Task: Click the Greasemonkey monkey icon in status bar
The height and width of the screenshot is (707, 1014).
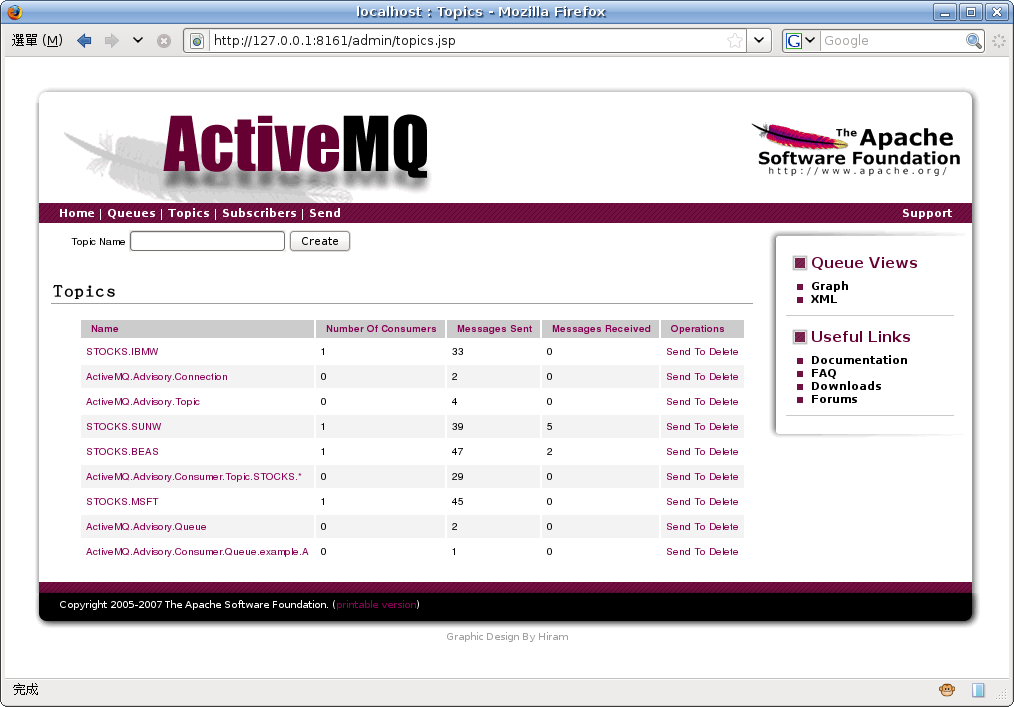Action: pyautogui.click(x=947, y=690)
